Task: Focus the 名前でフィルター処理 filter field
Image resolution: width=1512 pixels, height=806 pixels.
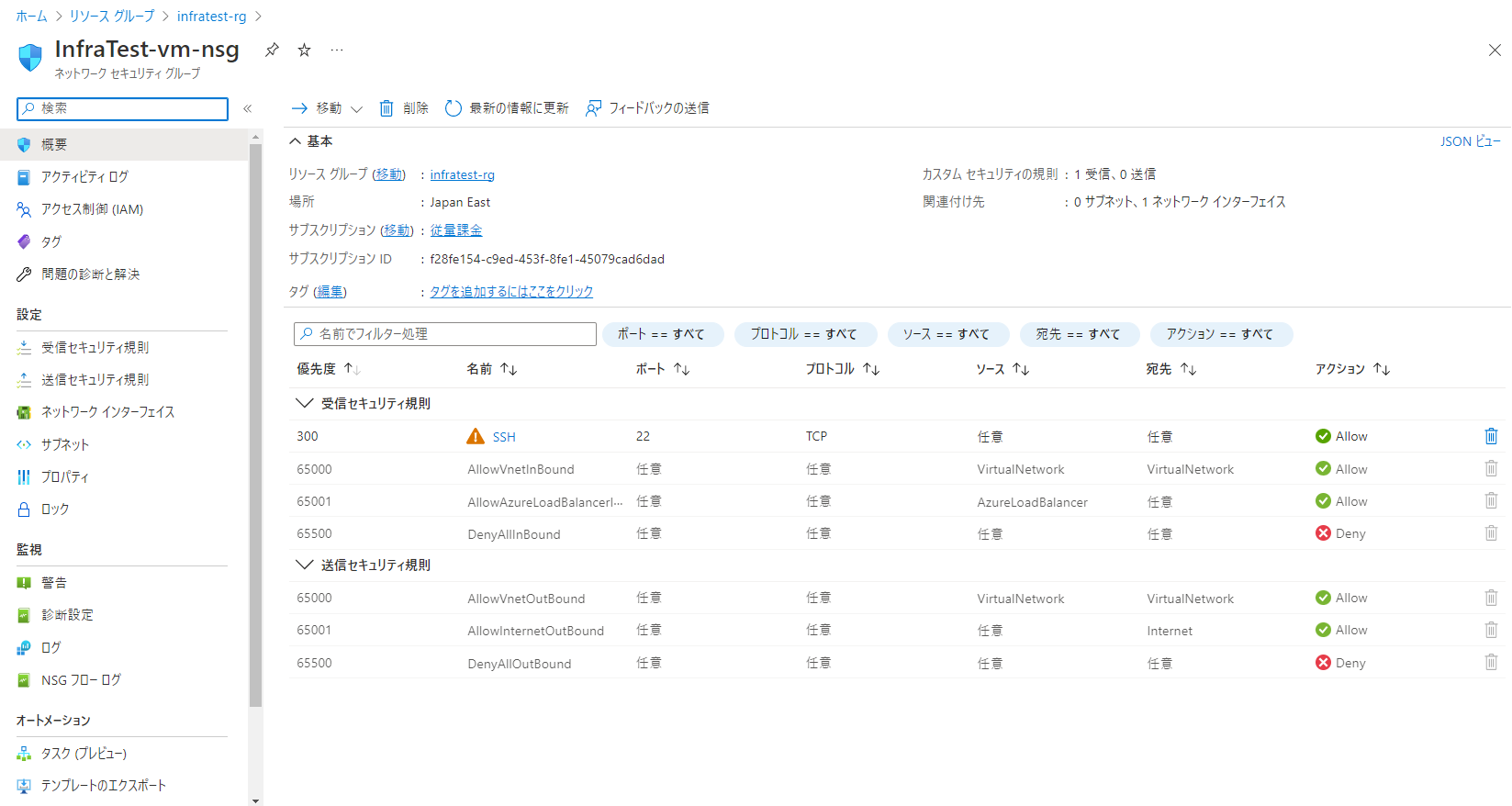Action: point(445,334)
